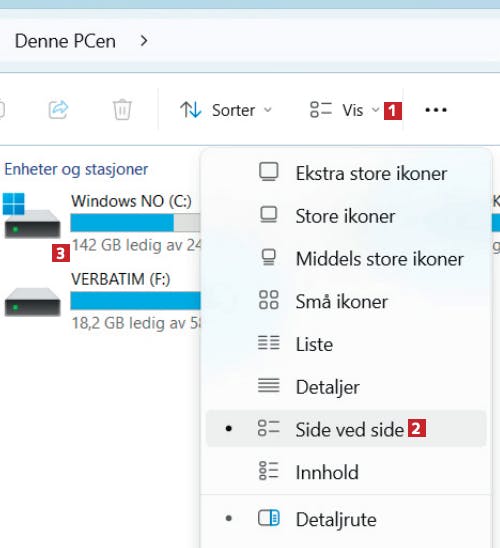Click the Enheter og stasjoner group header
Viewport: 500px width, 548px height.
coord(76,170)
